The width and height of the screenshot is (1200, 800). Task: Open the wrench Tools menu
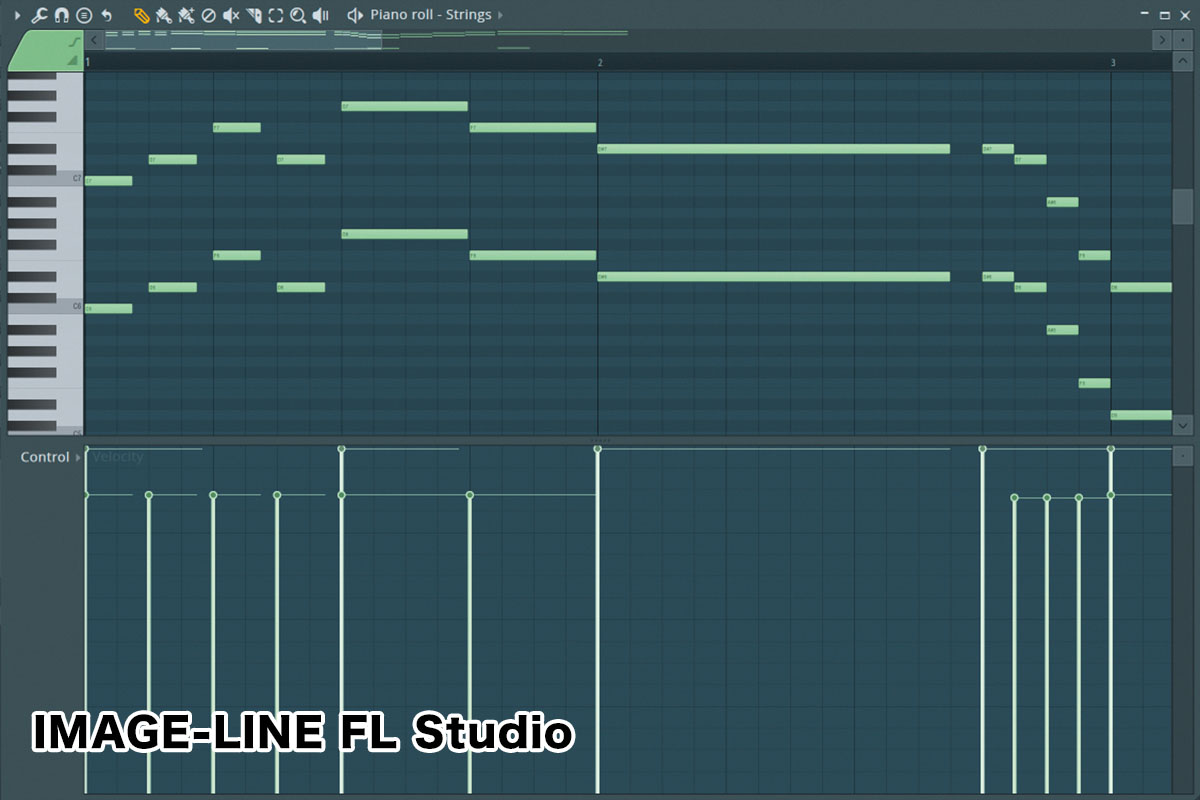39,15
